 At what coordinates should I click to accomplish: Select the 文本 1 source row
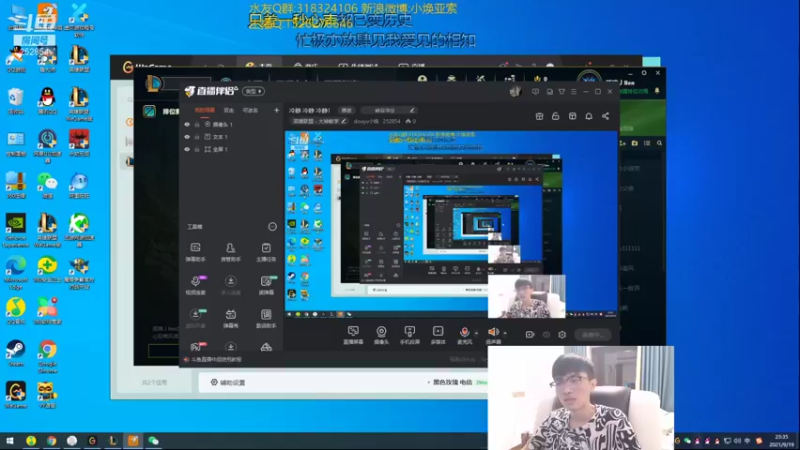point(232,137)
